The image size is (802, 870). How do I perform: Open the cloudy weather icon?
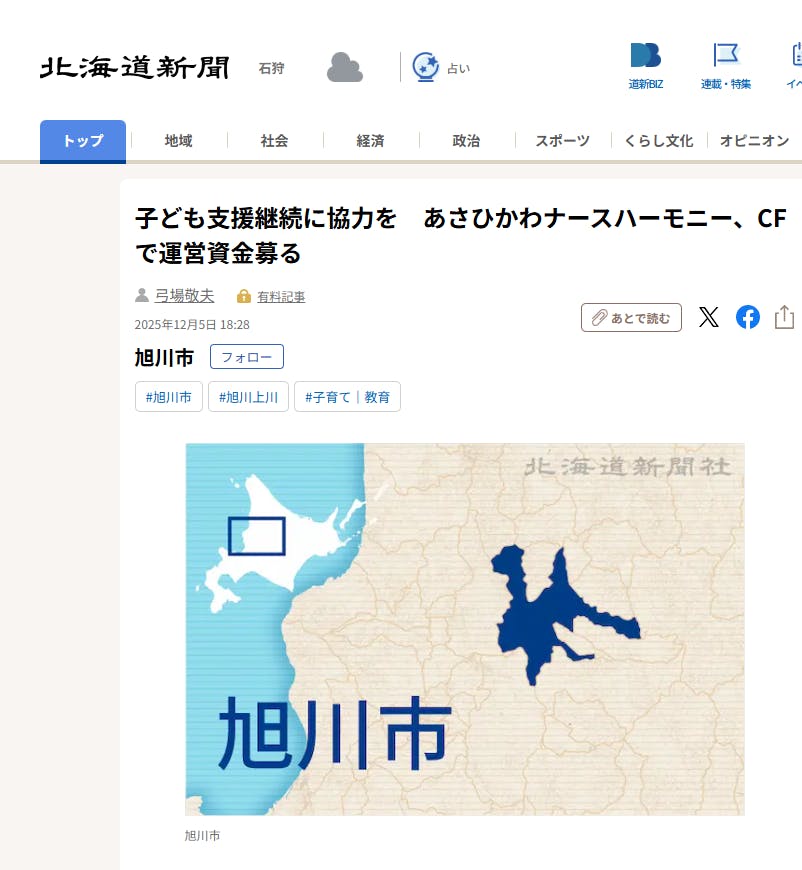coord(345,67)
